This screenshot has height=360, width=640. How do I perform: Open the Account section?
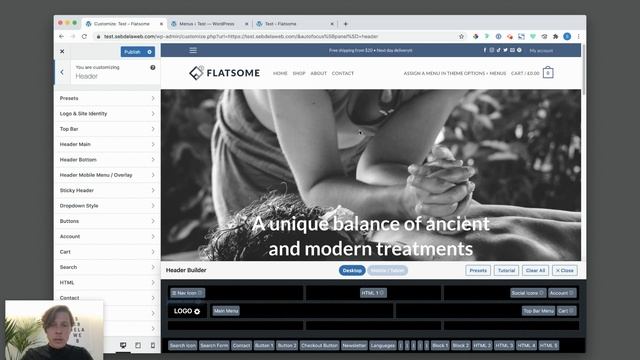[107, 236]
